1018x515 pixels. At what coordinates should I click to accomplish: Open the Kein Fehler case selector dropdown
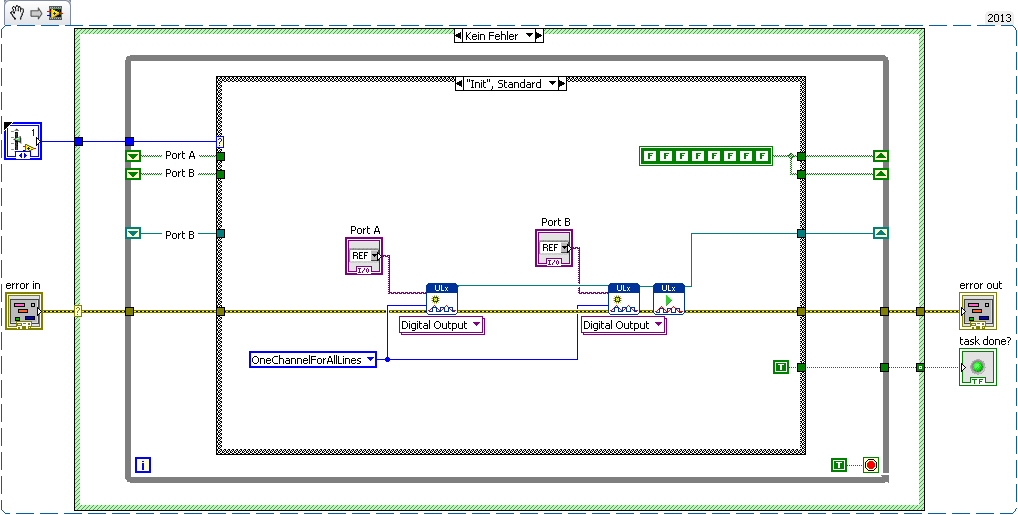tap(528, 36)
